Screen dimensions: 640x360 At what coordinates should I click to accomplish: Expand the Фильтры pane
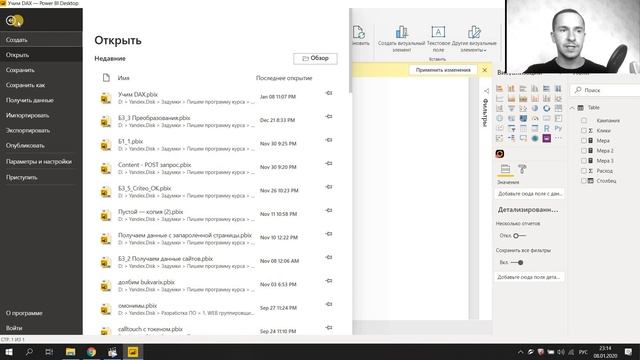486,91
